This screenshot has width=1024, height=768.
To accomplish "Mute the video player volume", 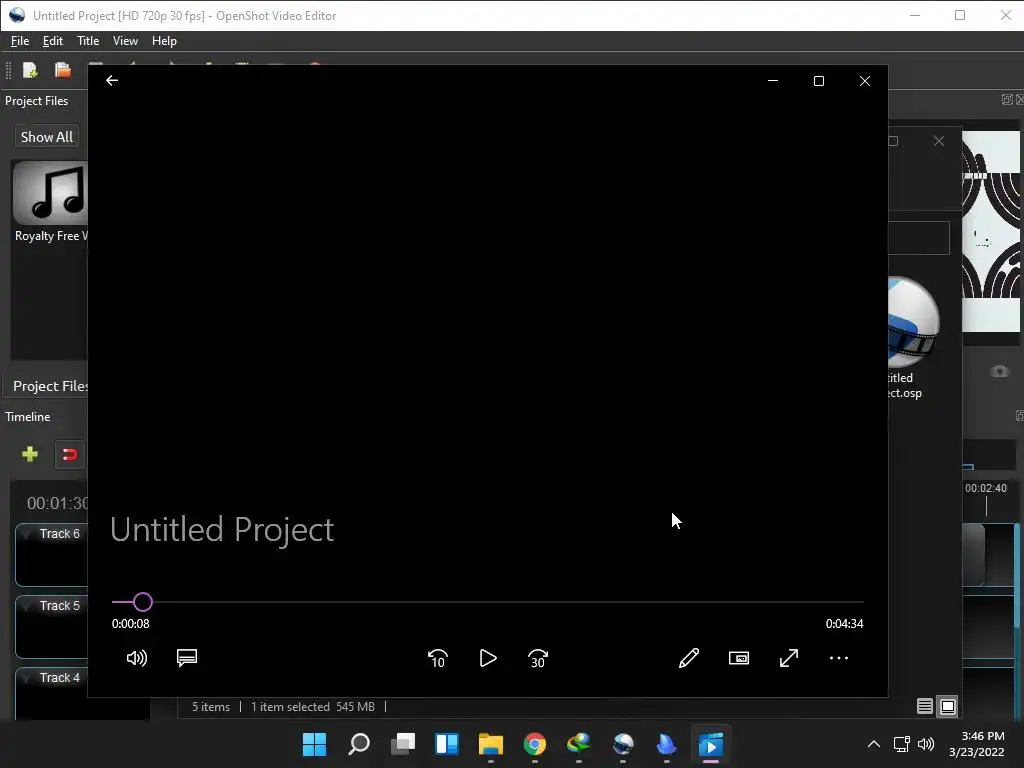I will 136,658.
